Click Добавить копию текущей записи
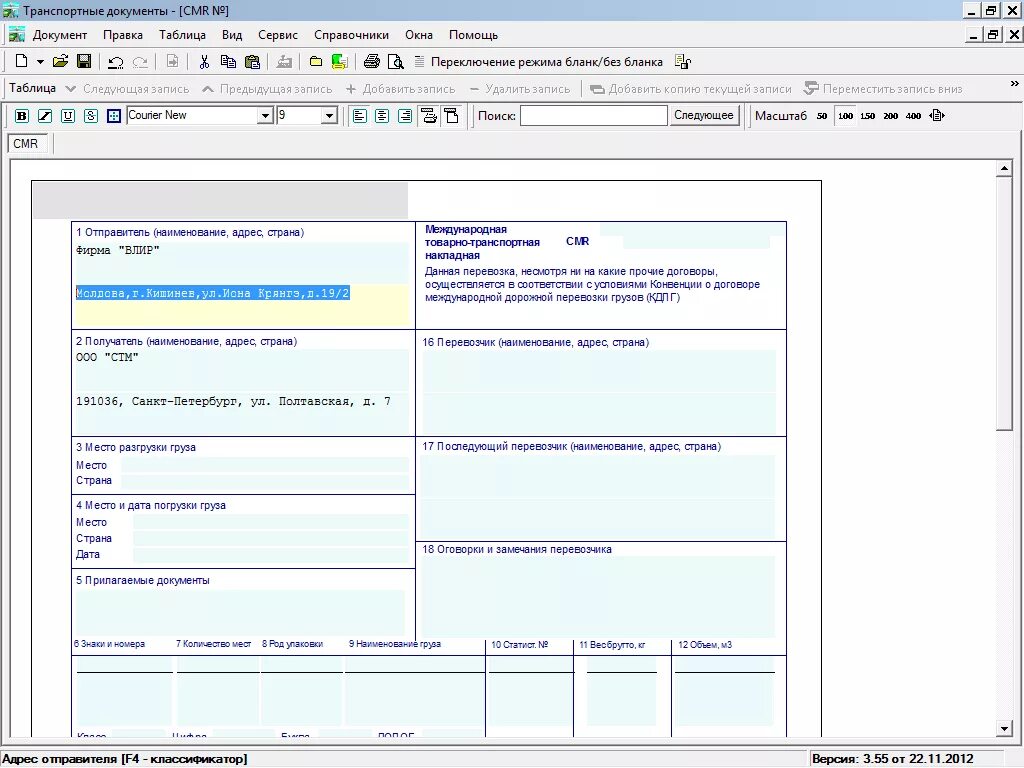This screenshot has width=1024, height=768. tap(690, 89)
